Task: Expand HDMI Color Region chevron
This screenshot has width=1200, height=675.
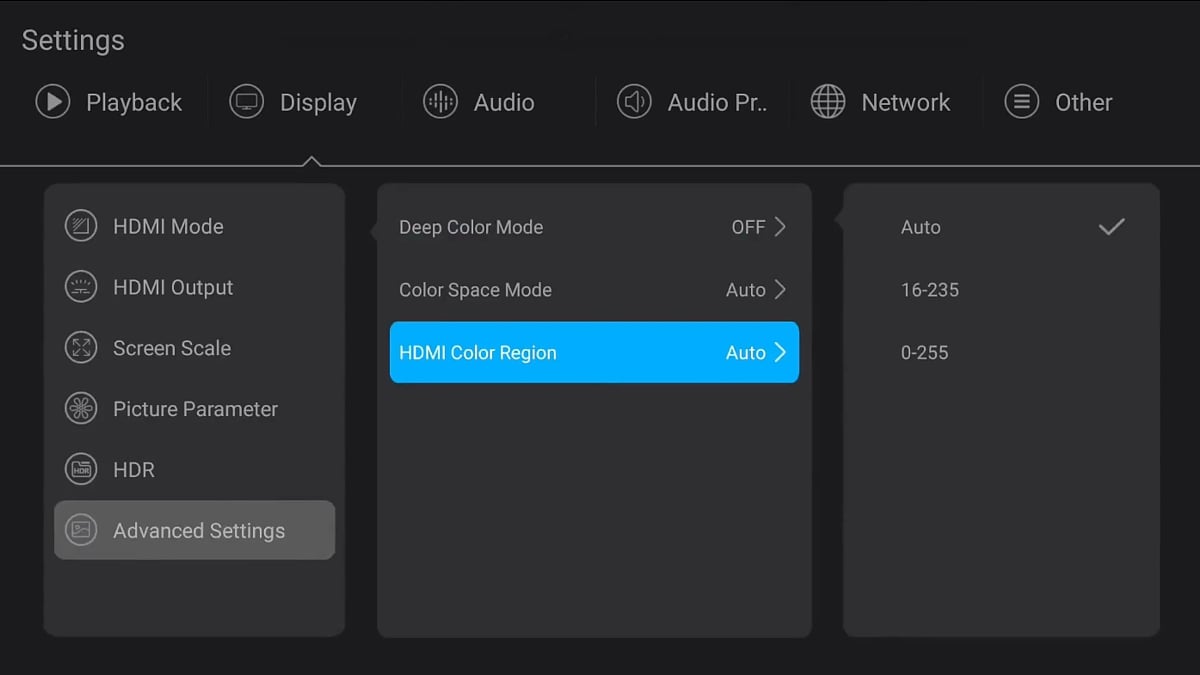Action: pyautogui.click(x=780, y=352)
